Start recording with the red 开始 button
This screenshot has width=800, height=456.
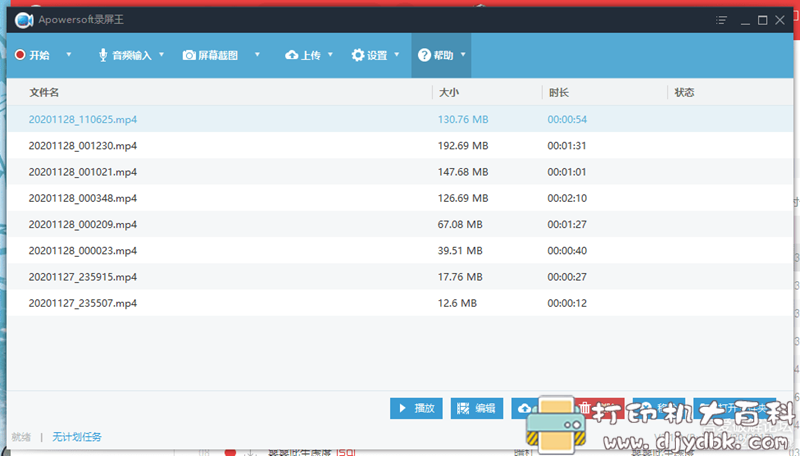pyautogui.click(x=32, y=55)
